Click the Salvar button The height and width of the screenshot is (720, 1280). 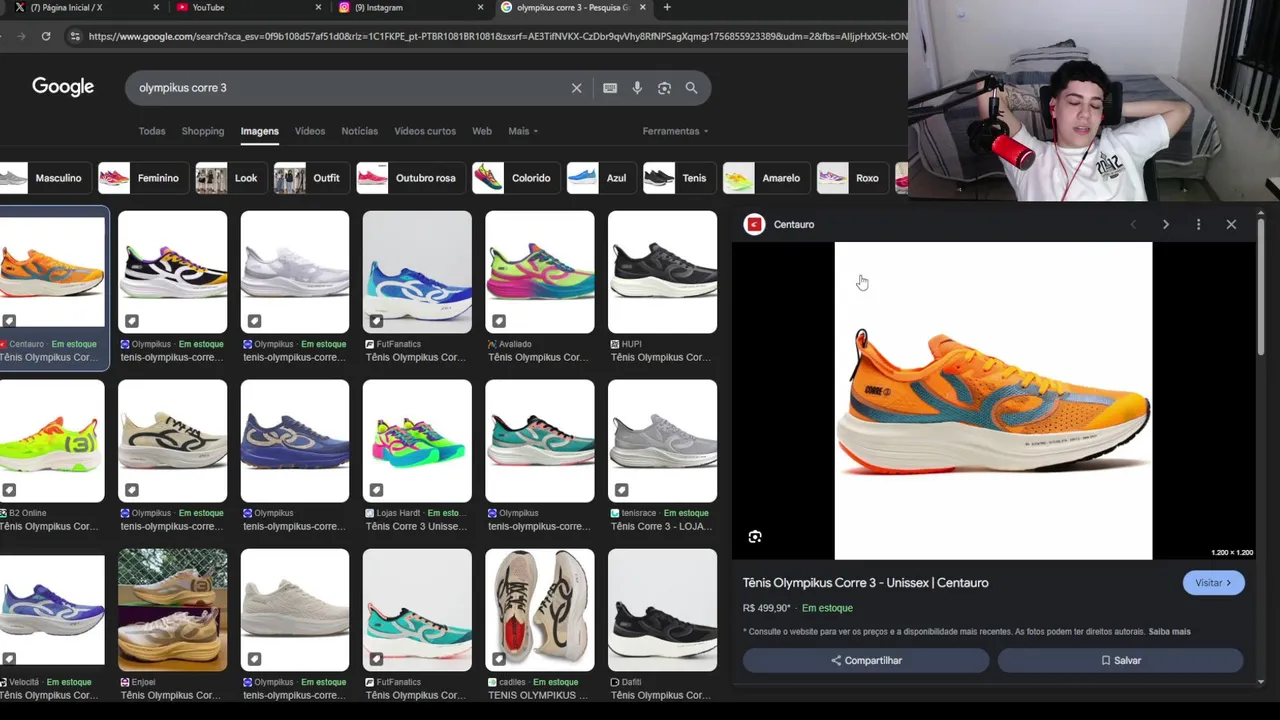coord(1120,660)
